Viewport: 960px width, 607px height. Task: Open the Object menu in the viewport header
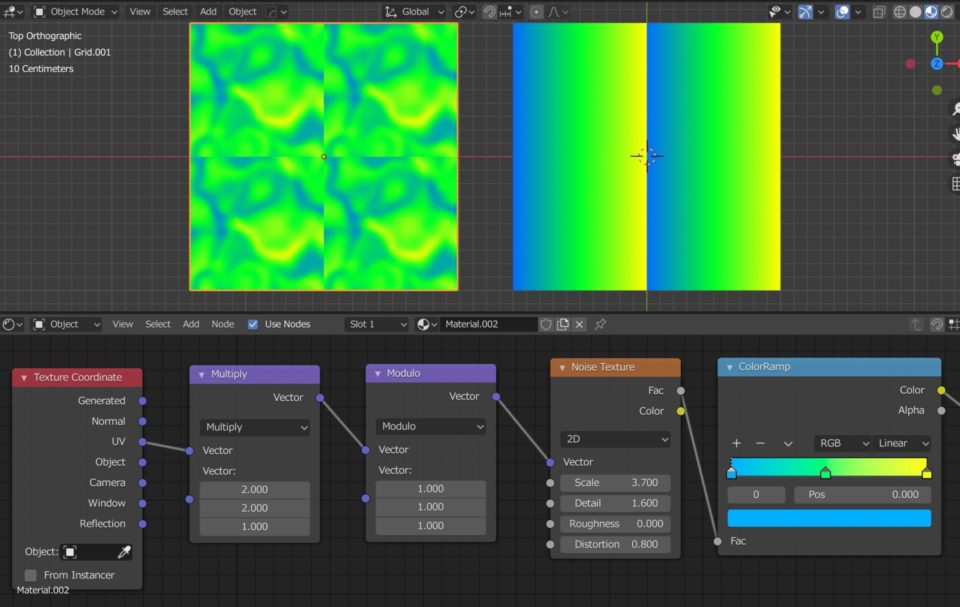241,11
